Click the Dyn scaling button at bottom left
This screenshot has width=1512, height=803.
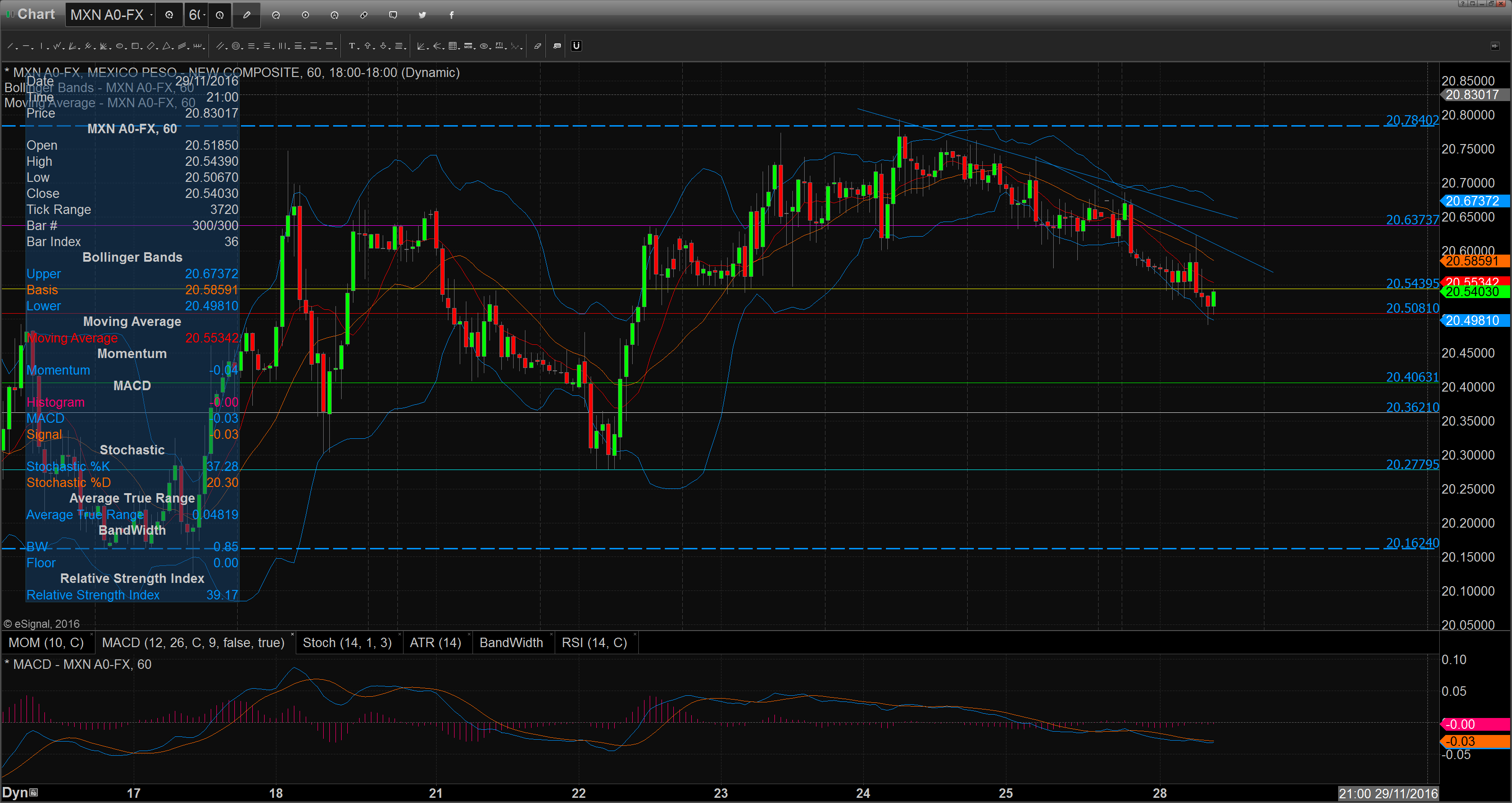click(20, 793)
